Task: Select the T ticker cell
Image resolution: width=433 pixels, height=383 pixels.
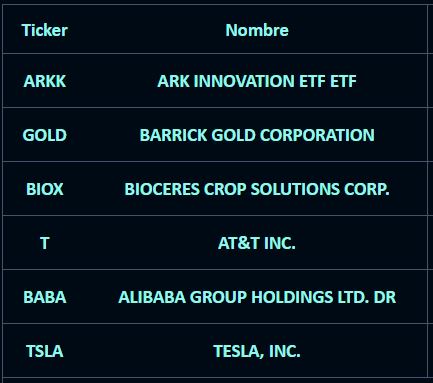Action: tap(45, 243)
